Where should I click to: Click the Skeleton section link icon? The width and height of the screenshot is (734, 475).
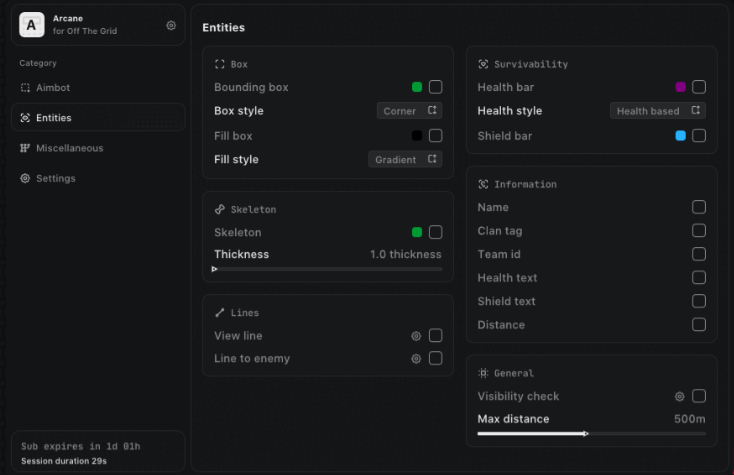(x=220, y=210)
